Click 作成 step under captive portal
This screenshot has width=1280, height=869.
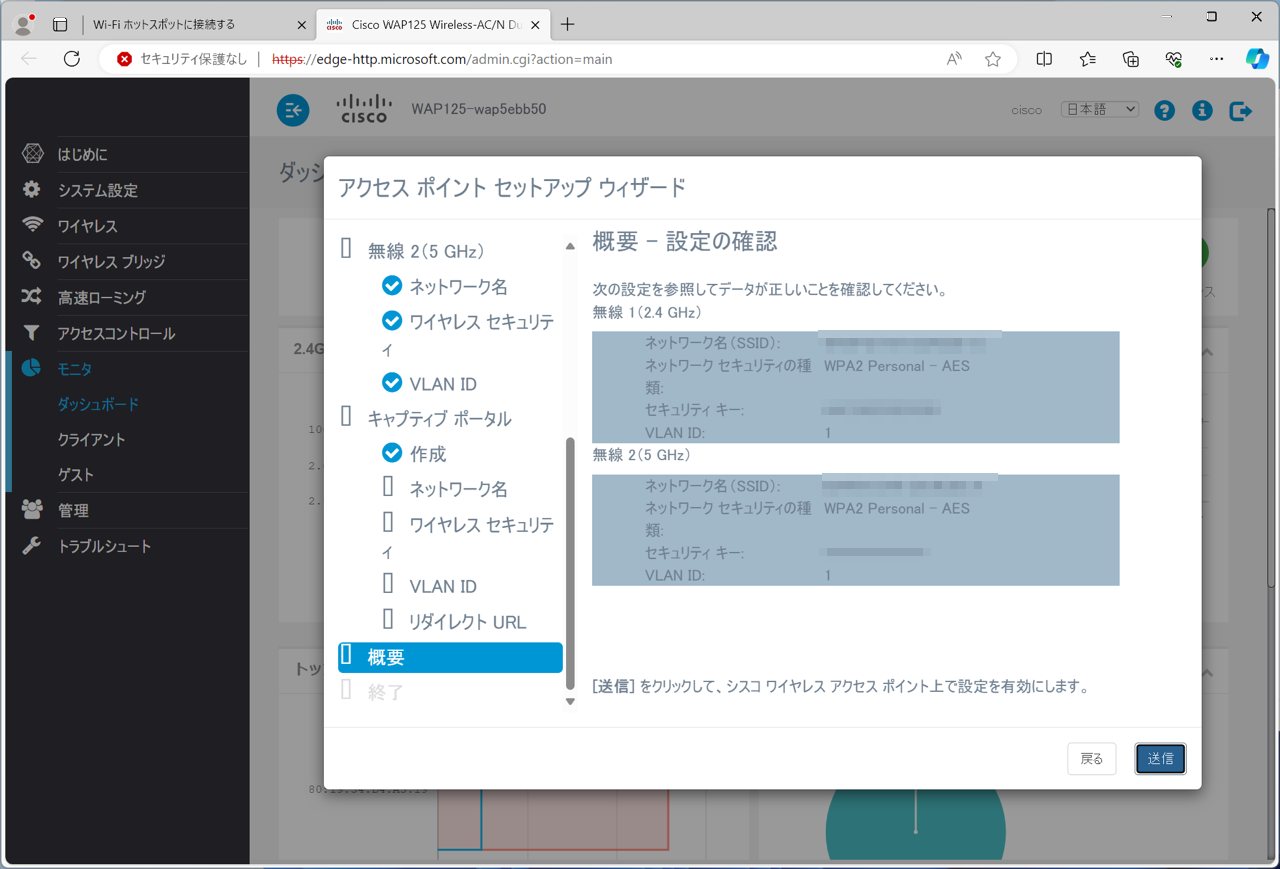tap(428, 454)
